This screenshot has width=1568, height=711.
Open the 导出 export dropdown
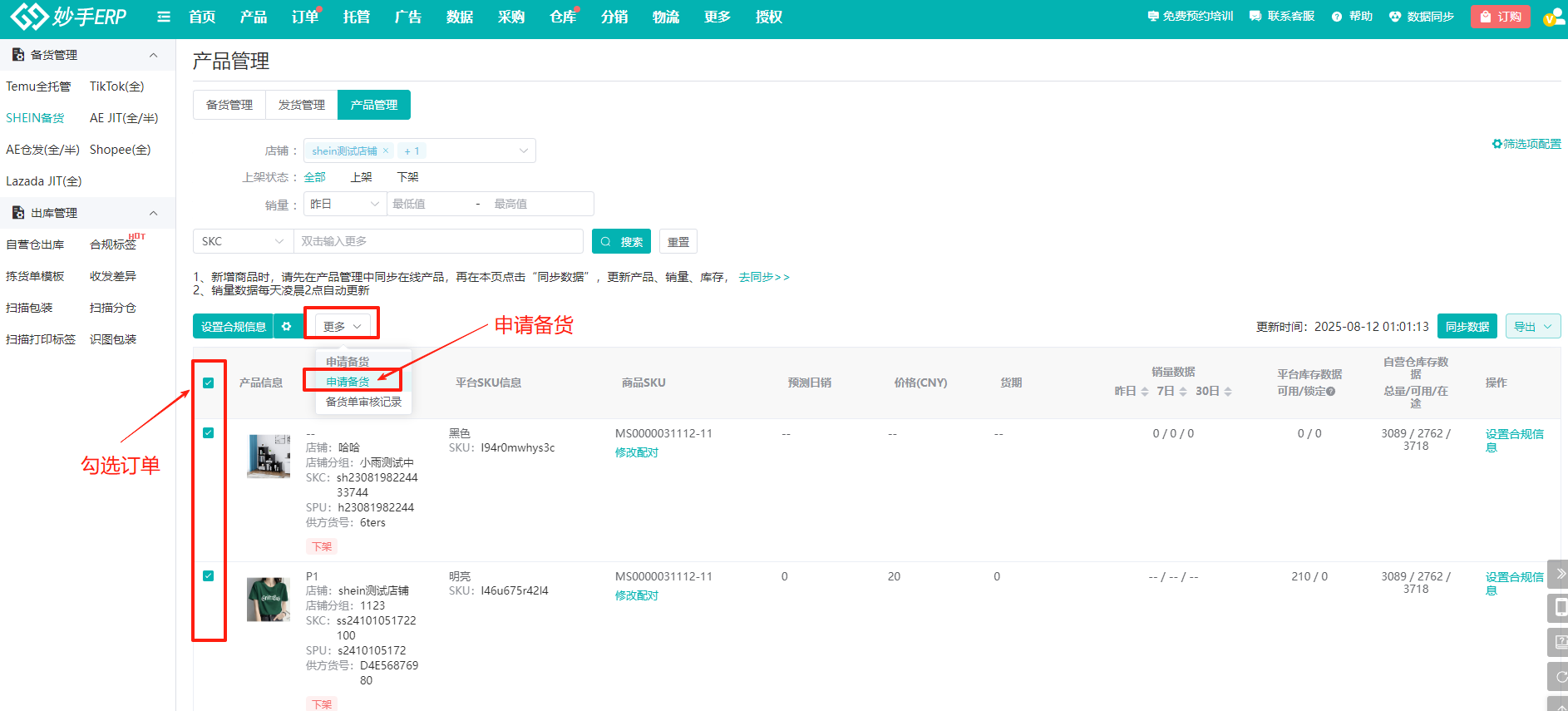(1533, 326)
